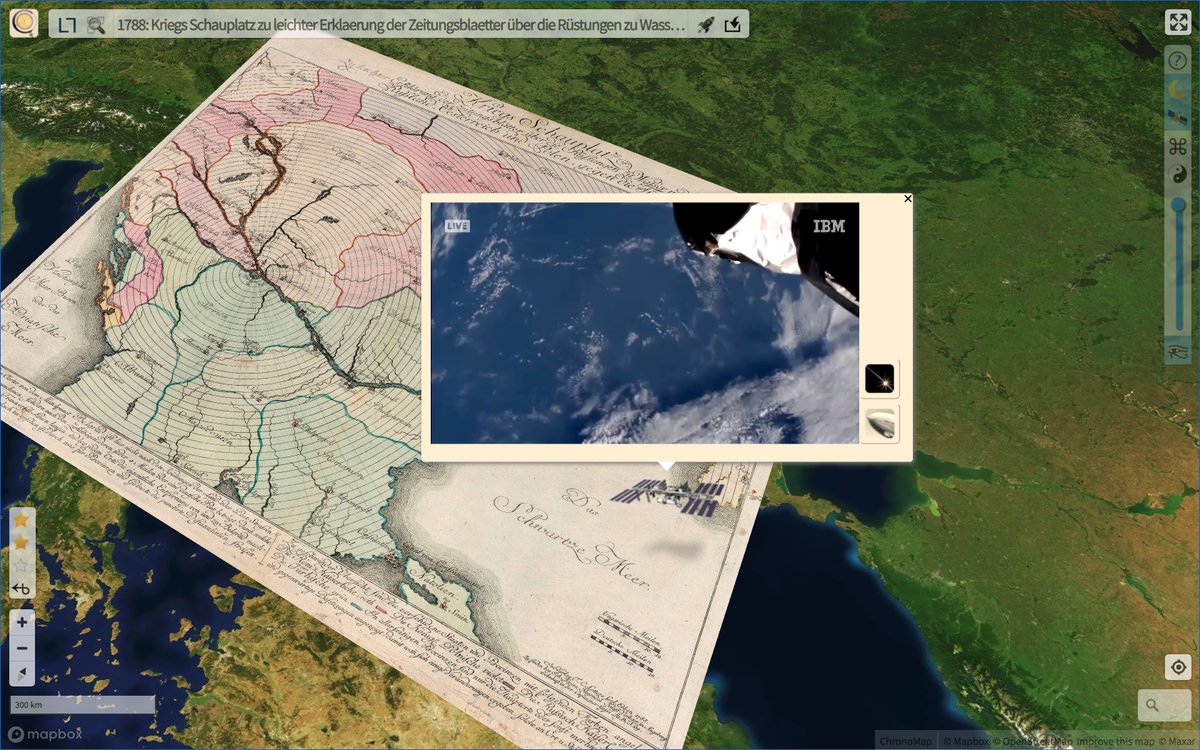Click the bracket frame icon in title bar

67,25
